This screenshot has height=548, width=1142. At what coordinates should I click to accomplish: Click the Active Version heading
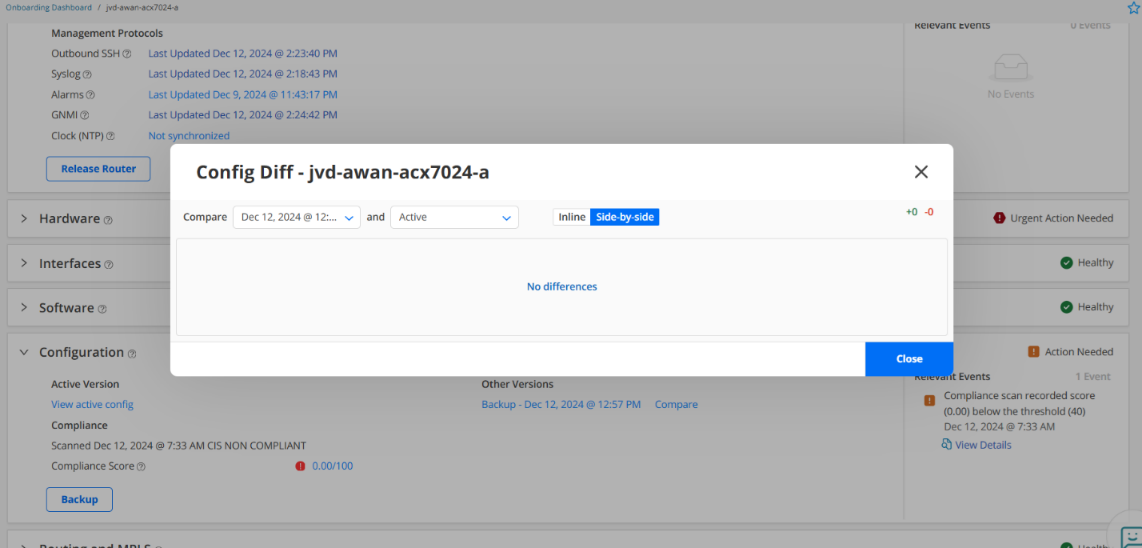pos(85,384)
